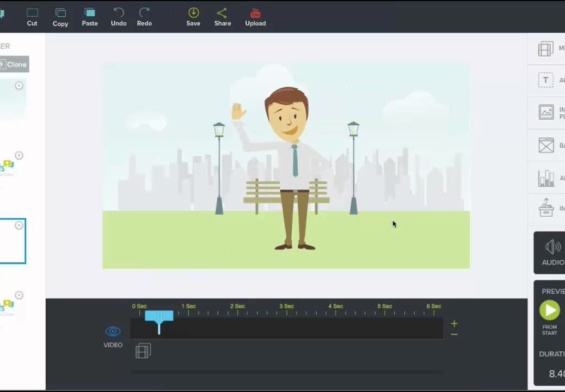The image size is (565, 392).
Task: Play preview from start
Action: tap(550, 310)
